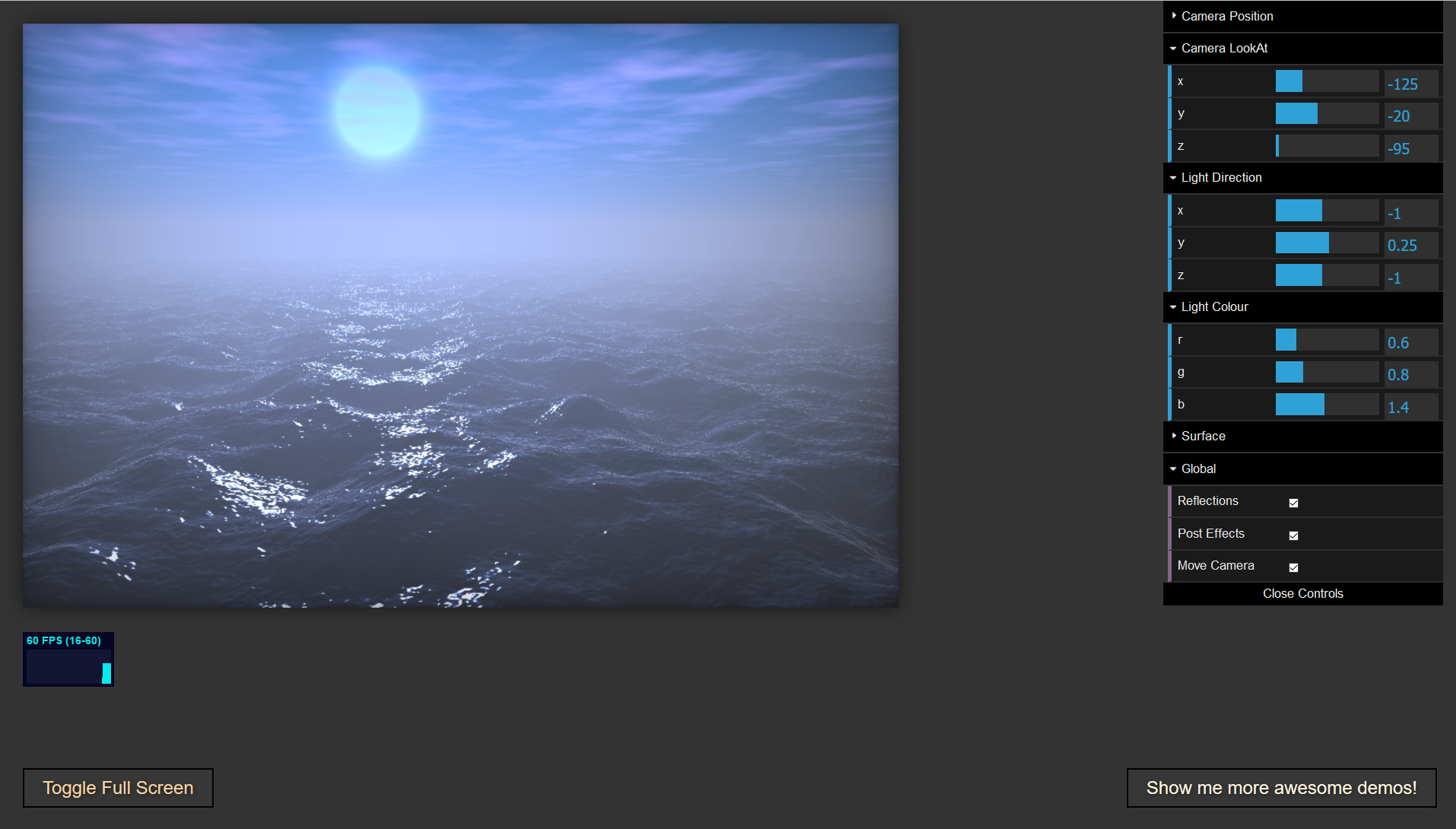Collapse the Global folder
The image size is (1456, 829).
tap(1302, 468)
